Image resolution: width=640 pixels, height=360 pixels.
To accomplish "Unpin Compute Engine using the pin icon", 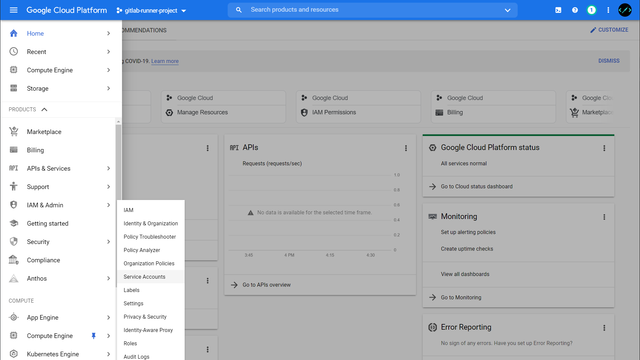I will (93, 336).
